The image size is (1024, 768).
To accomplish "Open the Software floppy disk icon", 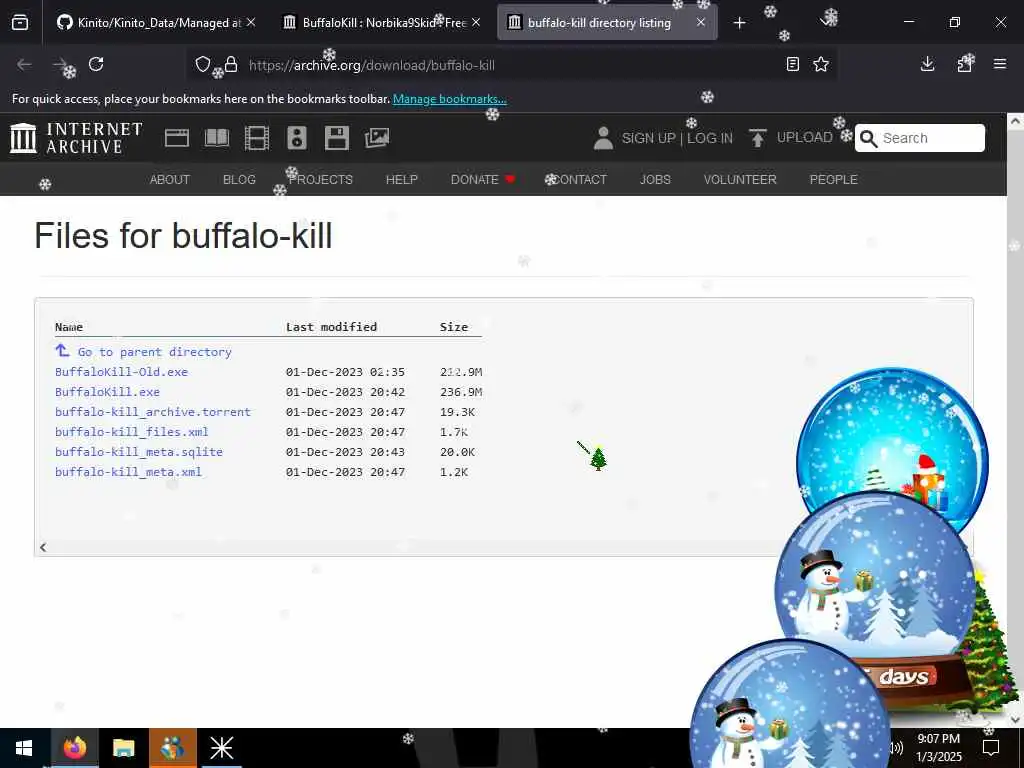I will (x=337, y=138).
